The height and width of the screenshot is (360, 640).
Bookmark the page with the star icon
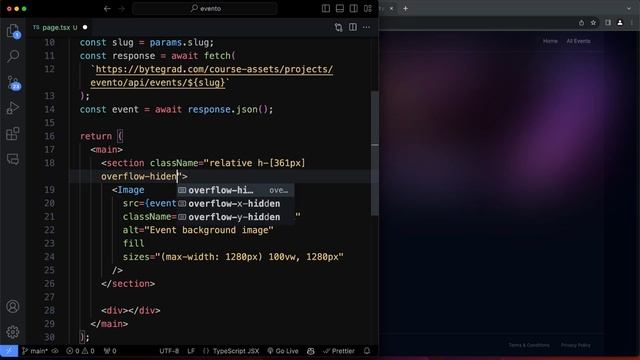point(593,23)
